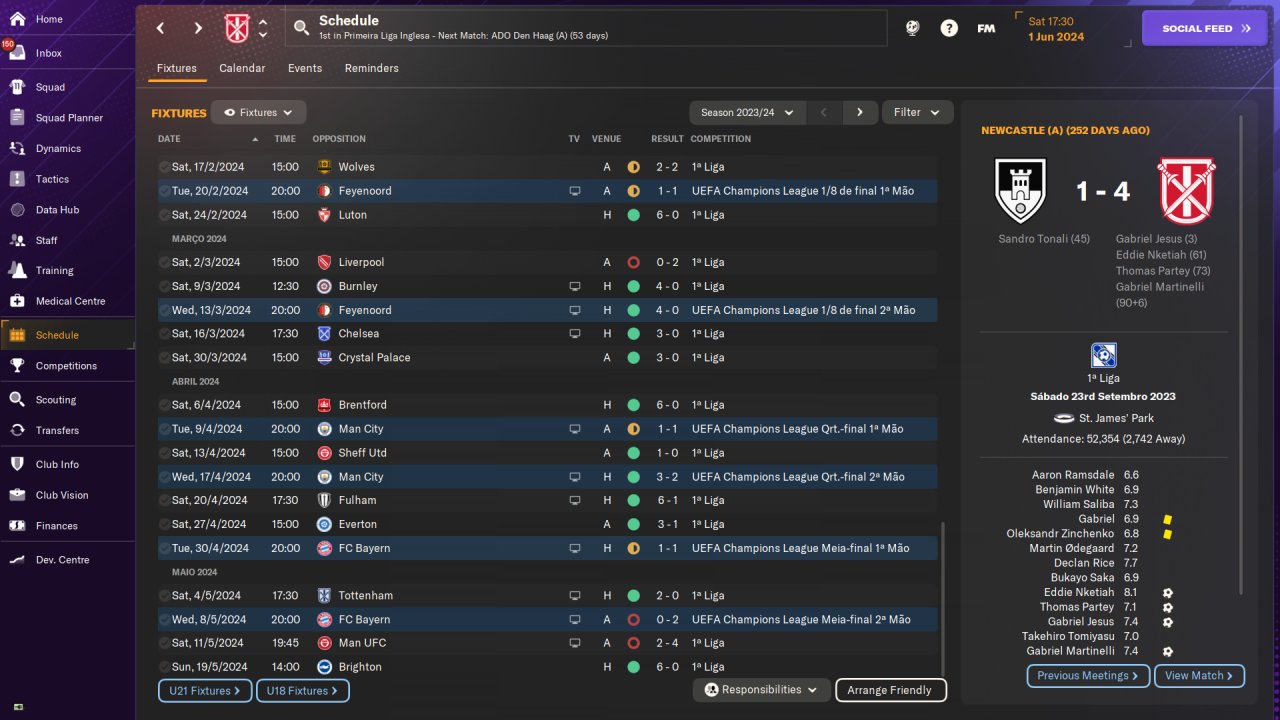Screen dimensions: 1280x720
Task: Open the Transfers arrows icon
Action: (17, 430)
